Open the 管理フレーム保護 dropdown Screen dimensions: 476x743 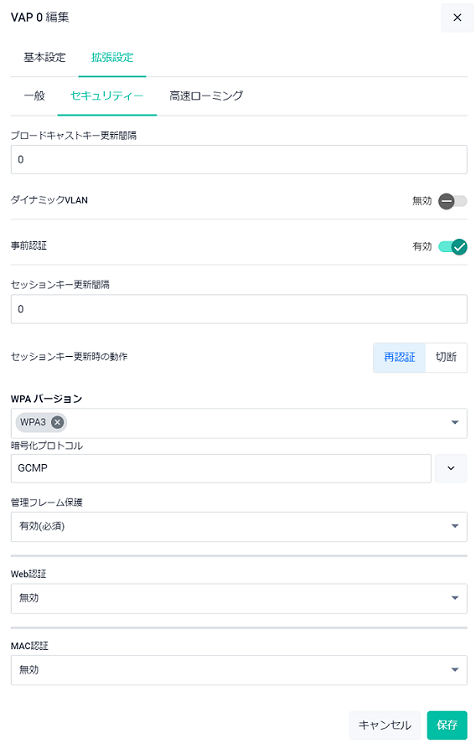(239, 526)
